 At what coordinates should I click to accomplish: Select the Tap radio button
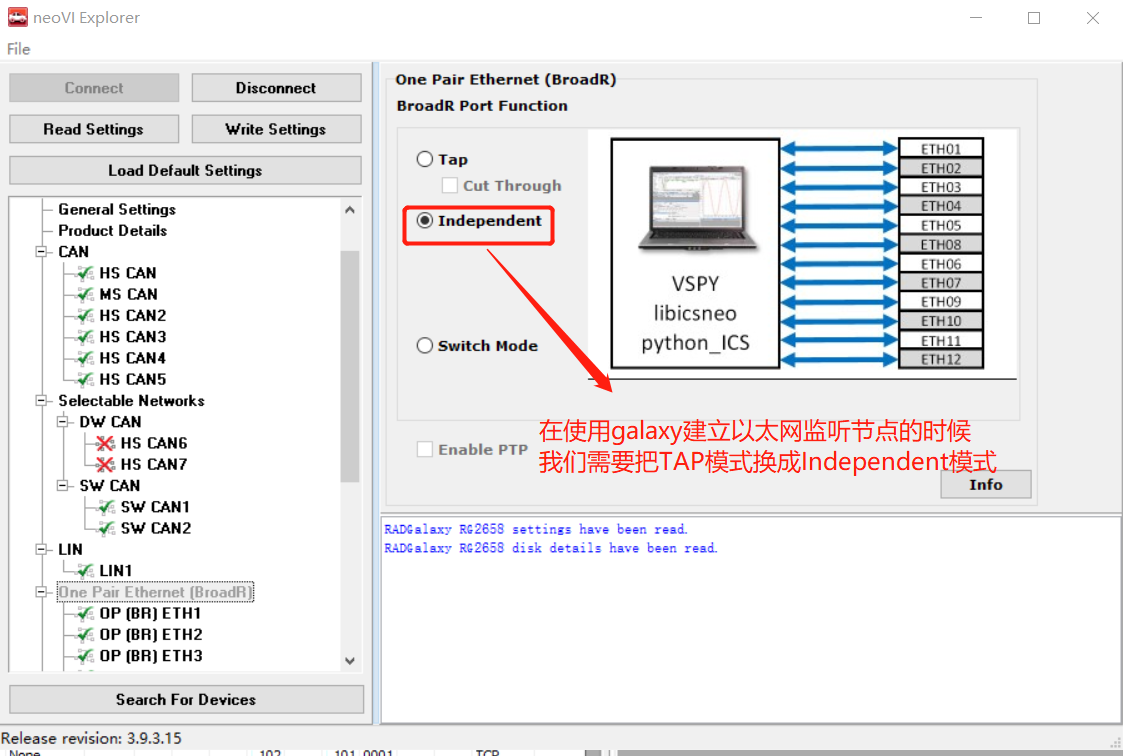pos(425,159)
